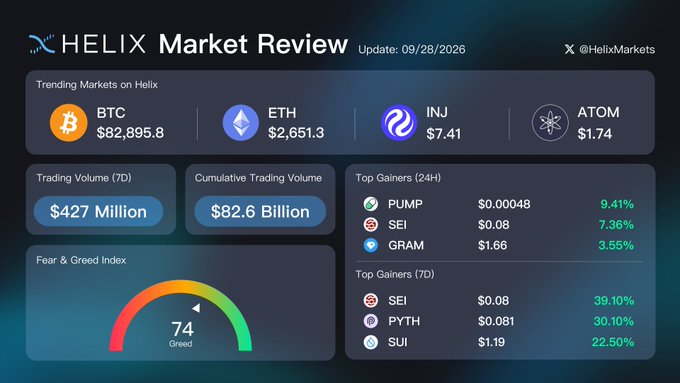Click the Greed label under the gauge
This screenshot has width=680, height=383.
click(180, 344)
